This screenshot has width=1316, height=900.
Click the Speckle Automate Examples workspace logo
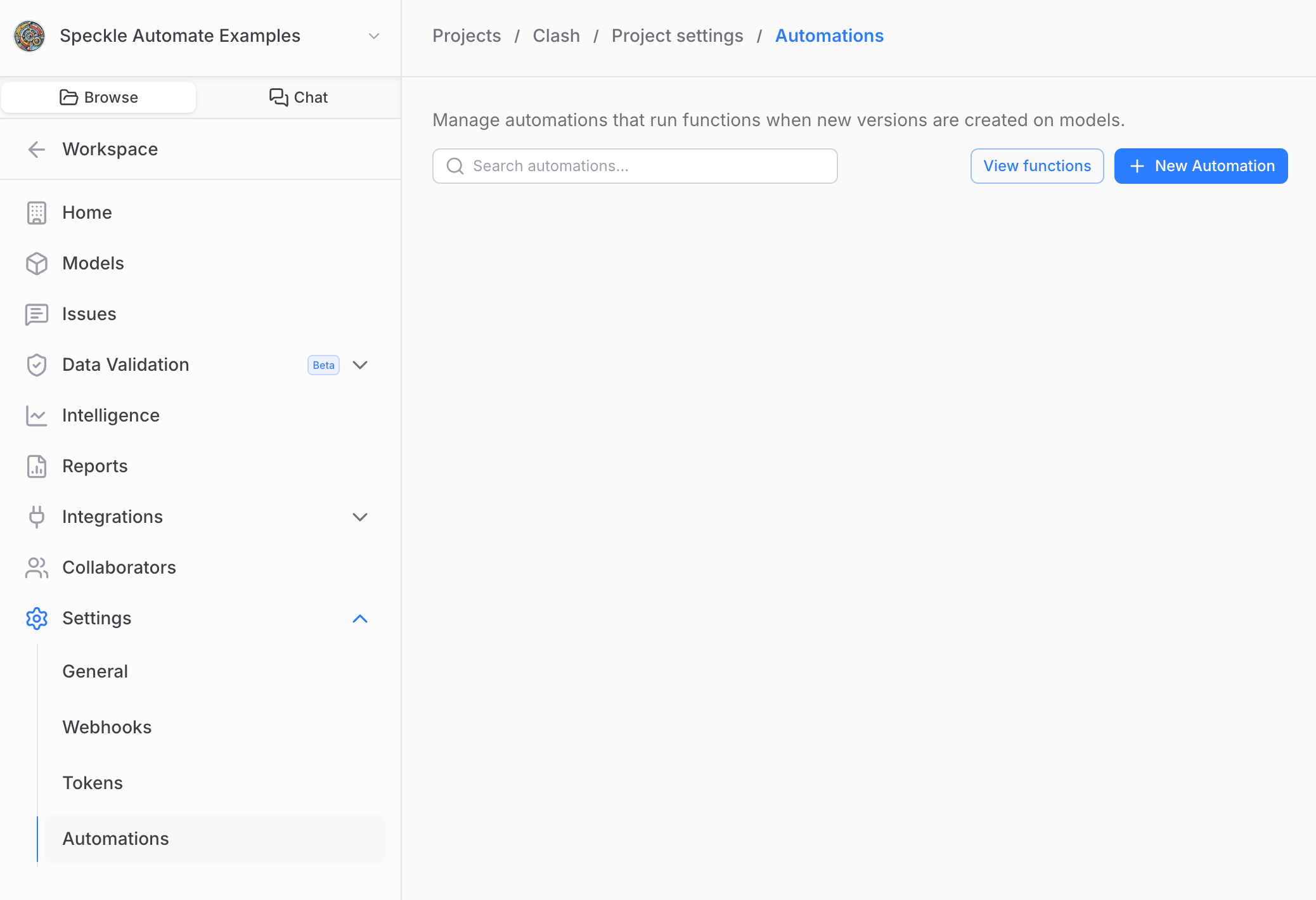29,36
